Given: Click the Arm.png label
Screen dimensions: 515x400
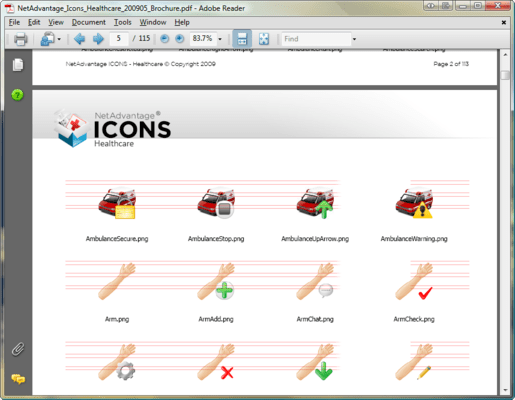Looking at the screenshot, I should [x=117, y=319].
